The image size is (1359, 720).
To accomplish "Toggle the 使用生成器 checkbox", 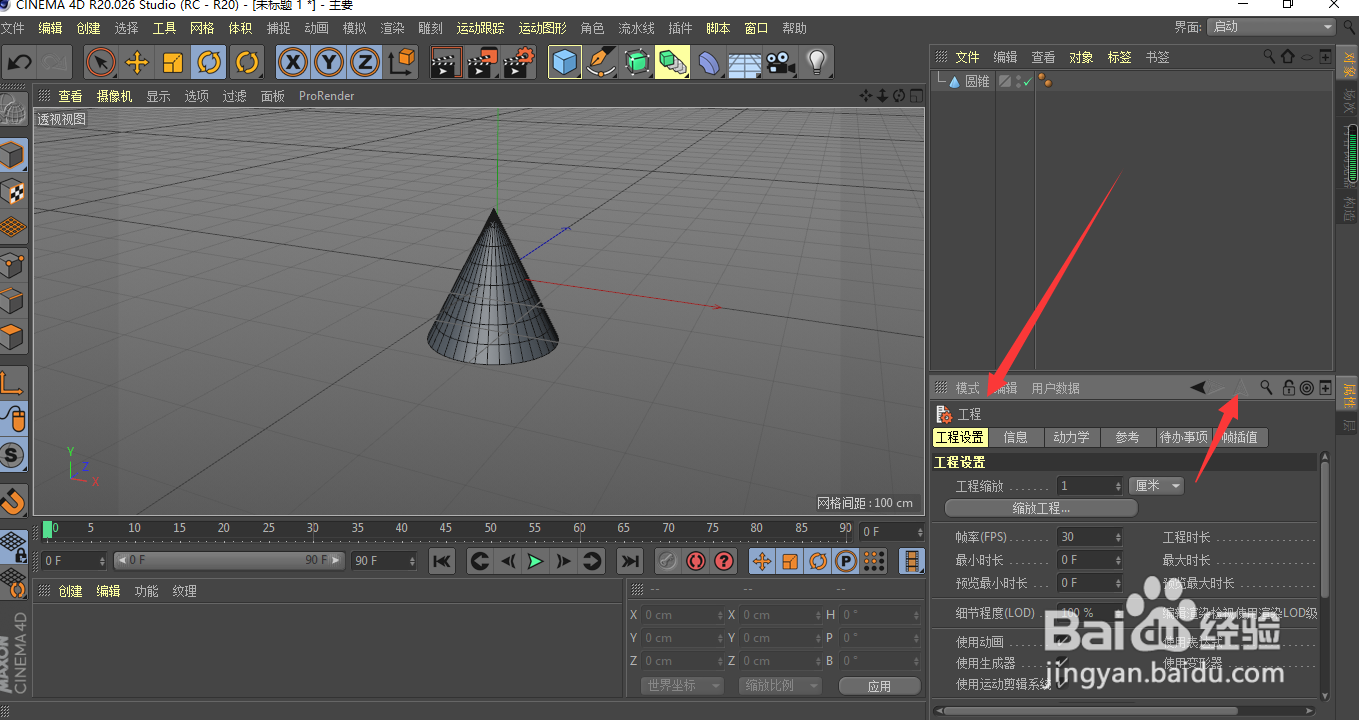I will [1062, 662].
